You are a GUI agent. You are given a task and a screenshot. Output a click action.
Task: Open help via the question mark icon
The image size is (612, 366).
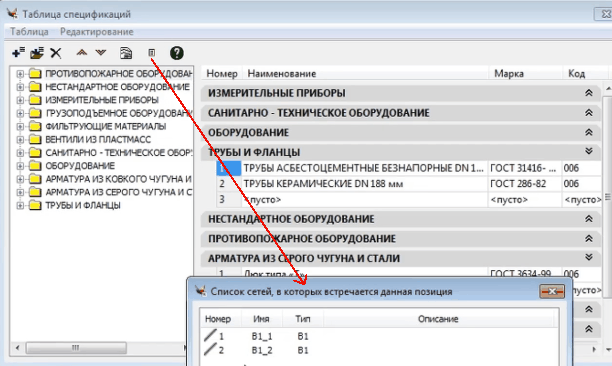click(x=177, y=53)
